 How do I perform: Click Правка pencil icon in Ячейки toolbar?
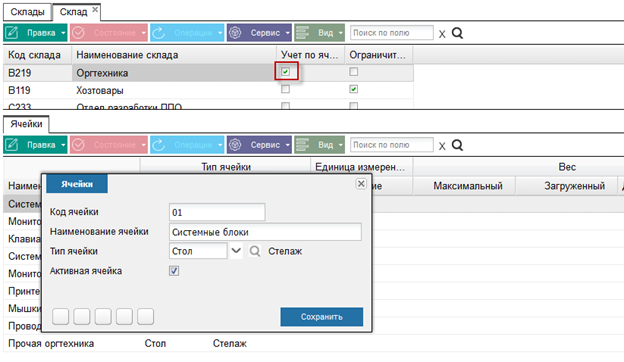click(x=12, y=145)
